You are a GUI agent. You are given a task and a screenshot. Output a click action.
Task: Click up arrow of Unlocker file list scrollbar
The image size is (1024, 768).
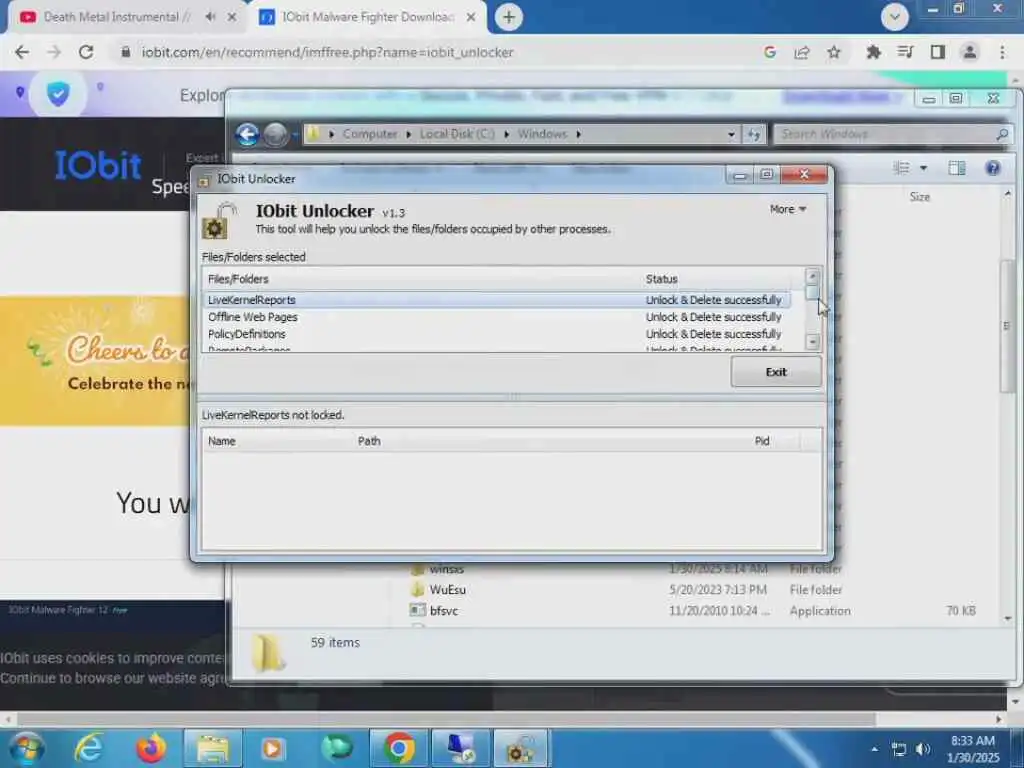(x=812, y=276)
